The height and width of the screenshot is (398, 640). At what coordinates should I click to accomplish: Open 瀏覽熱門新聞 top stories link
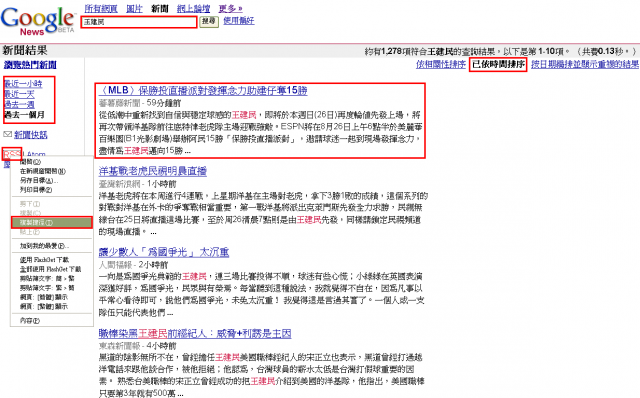30,64
